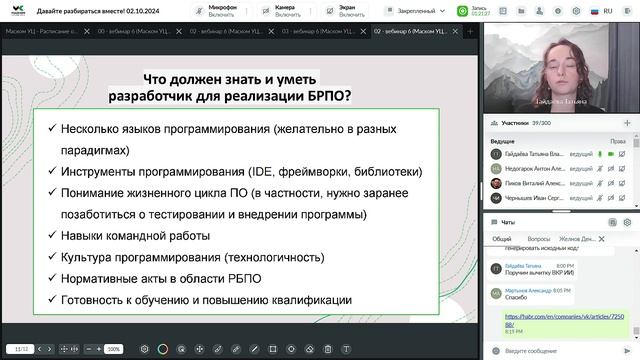Toggle microphone for Гайдаева Татьяна
Screen dimensions: 640x360
(600, 154)
